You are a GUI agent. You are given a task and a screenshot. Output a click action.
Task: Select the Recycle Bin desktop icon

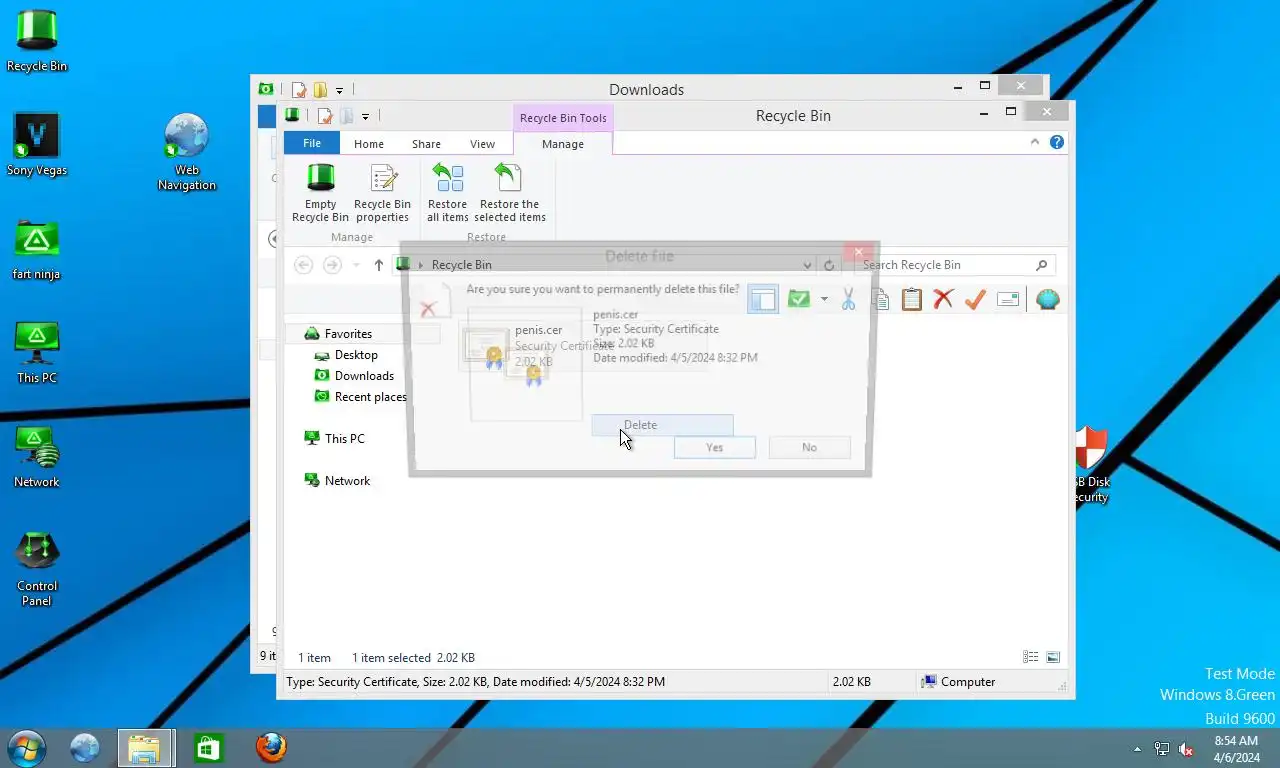[37, 42]
